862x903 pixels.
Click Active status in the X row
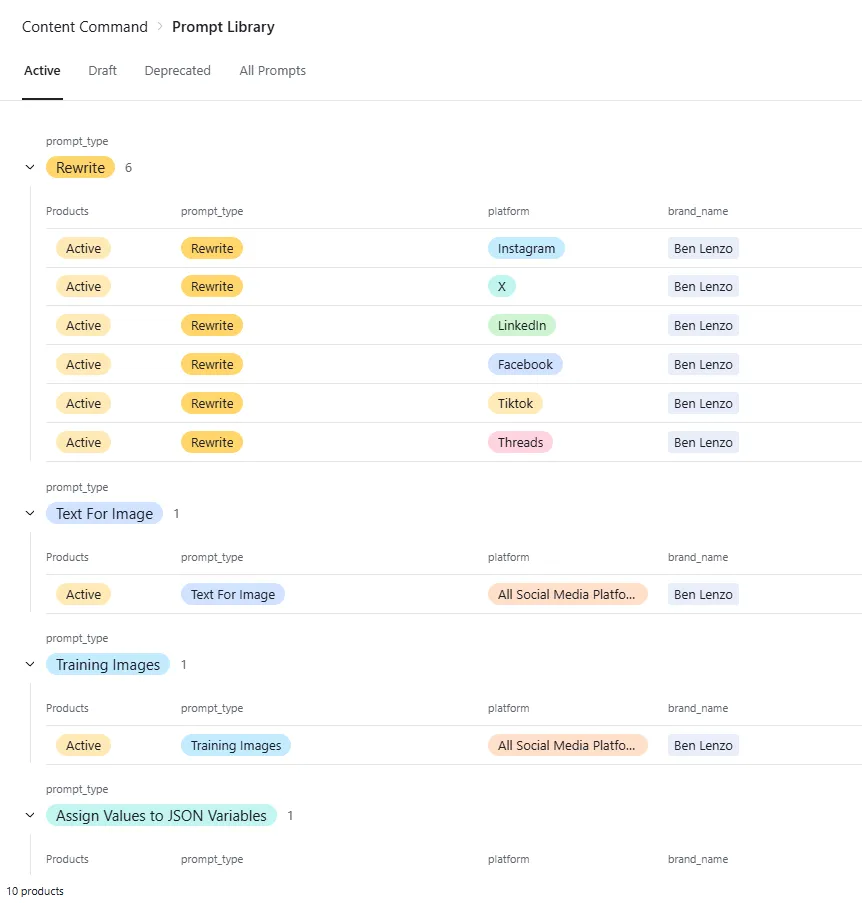83,286
